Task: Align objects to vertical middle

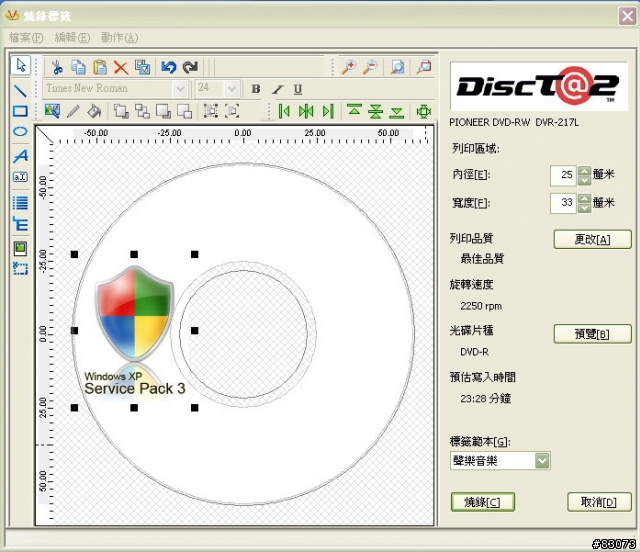Action: [376, 111]
